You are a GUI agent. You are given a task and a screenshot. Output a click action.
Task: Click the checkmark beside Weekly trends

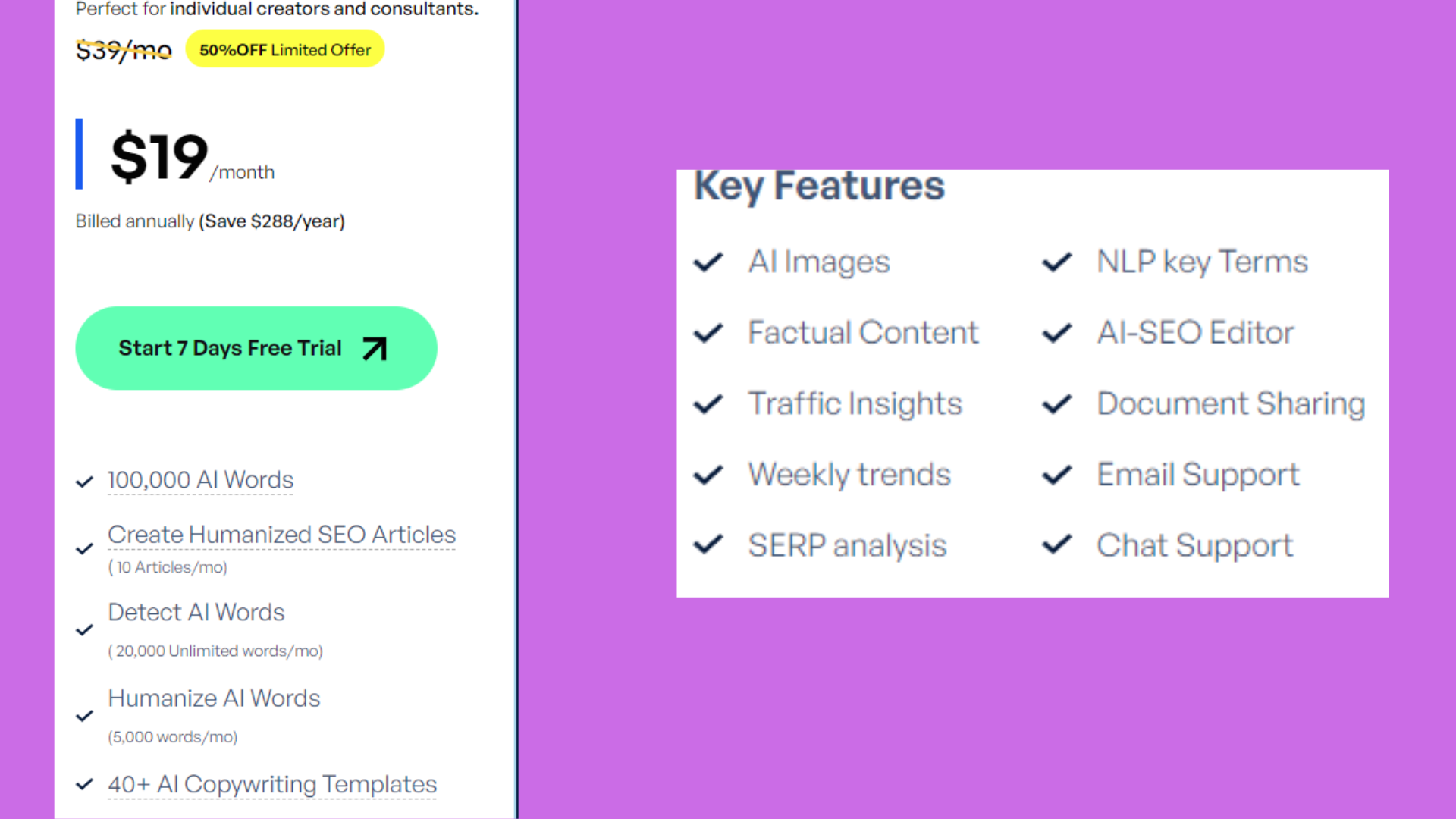click(708, 475)
